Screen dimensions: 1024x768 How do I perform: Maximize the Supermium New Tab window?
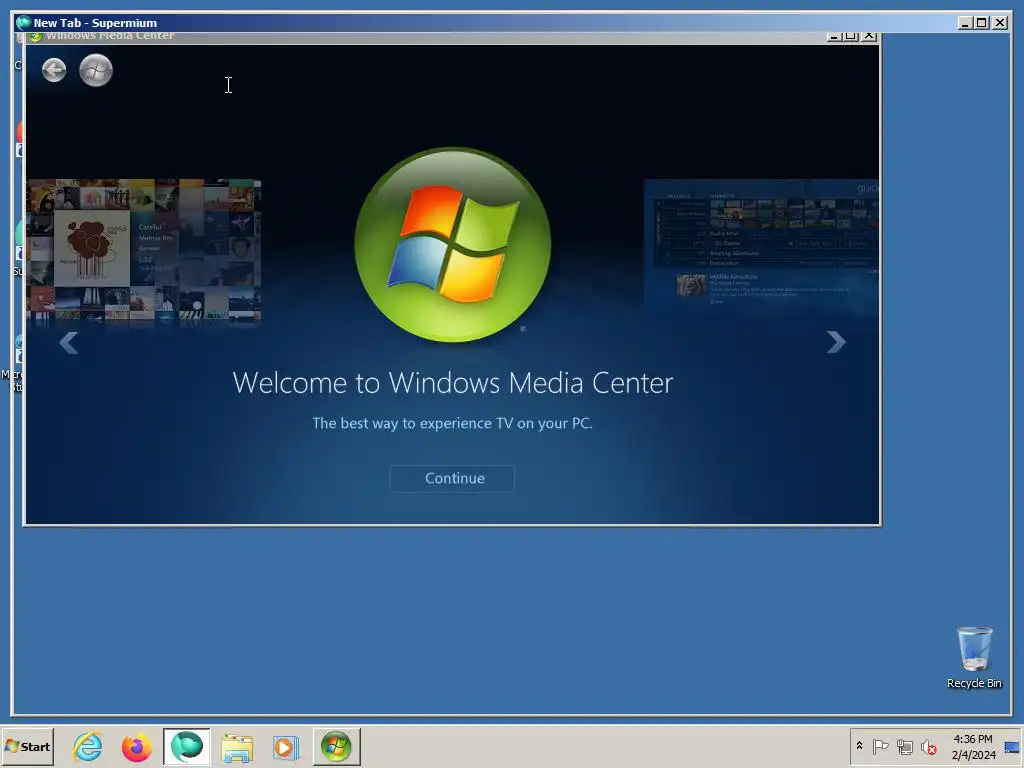tap(982, 23)
